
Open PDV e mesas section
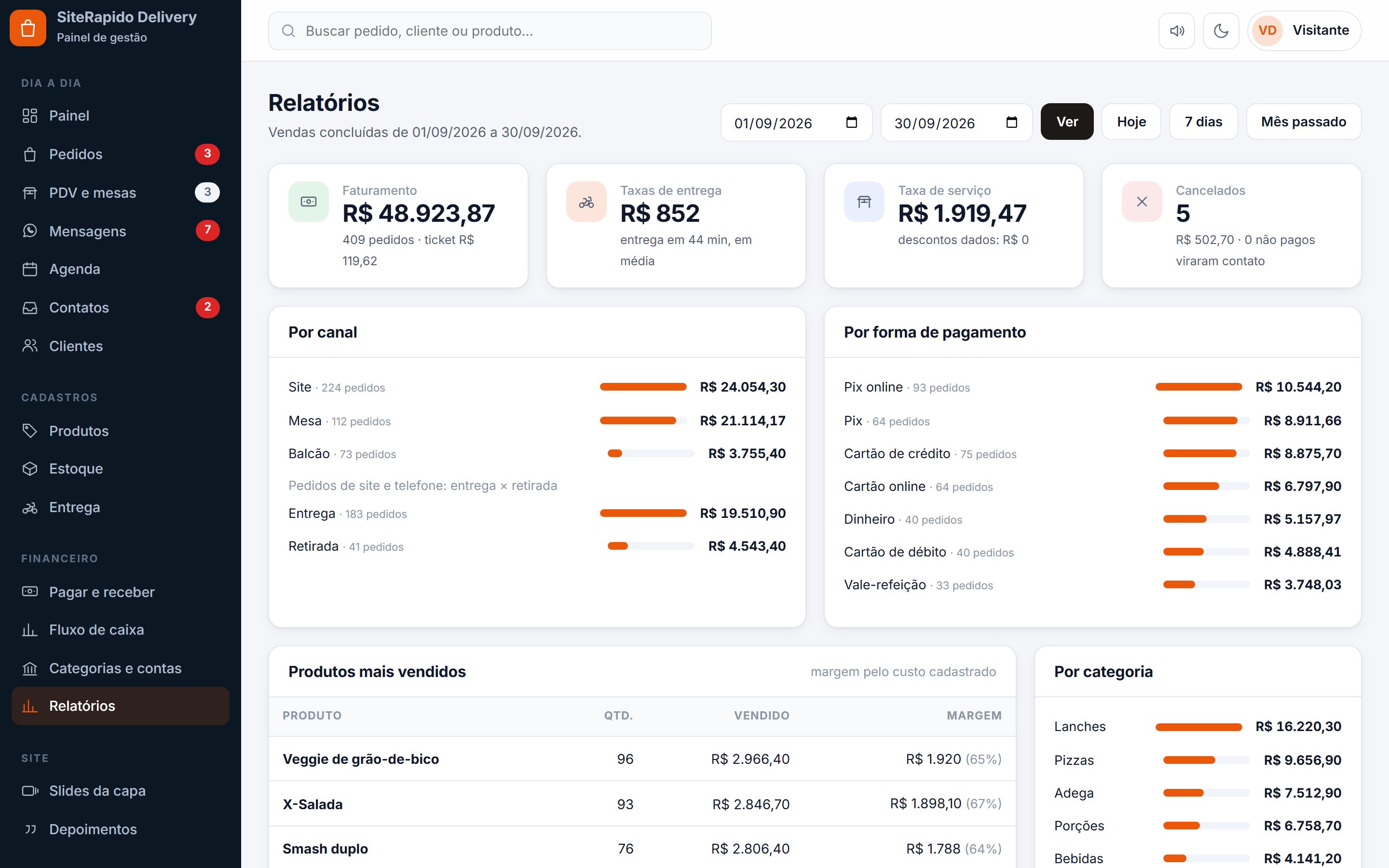(120, 192)
